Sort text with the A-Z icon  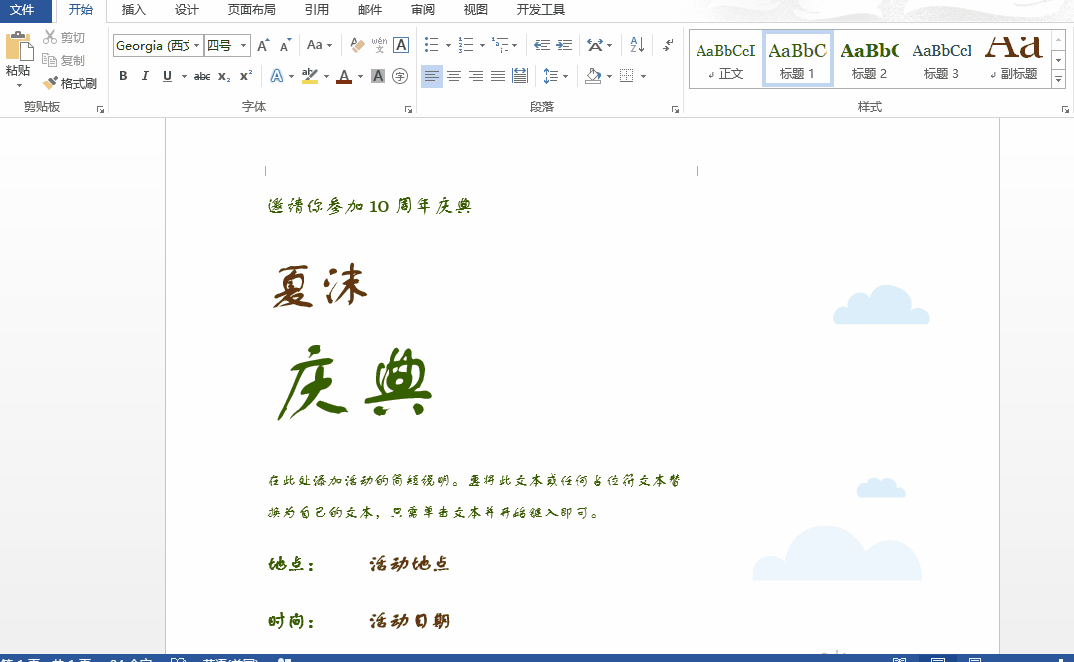click(637, 45)
